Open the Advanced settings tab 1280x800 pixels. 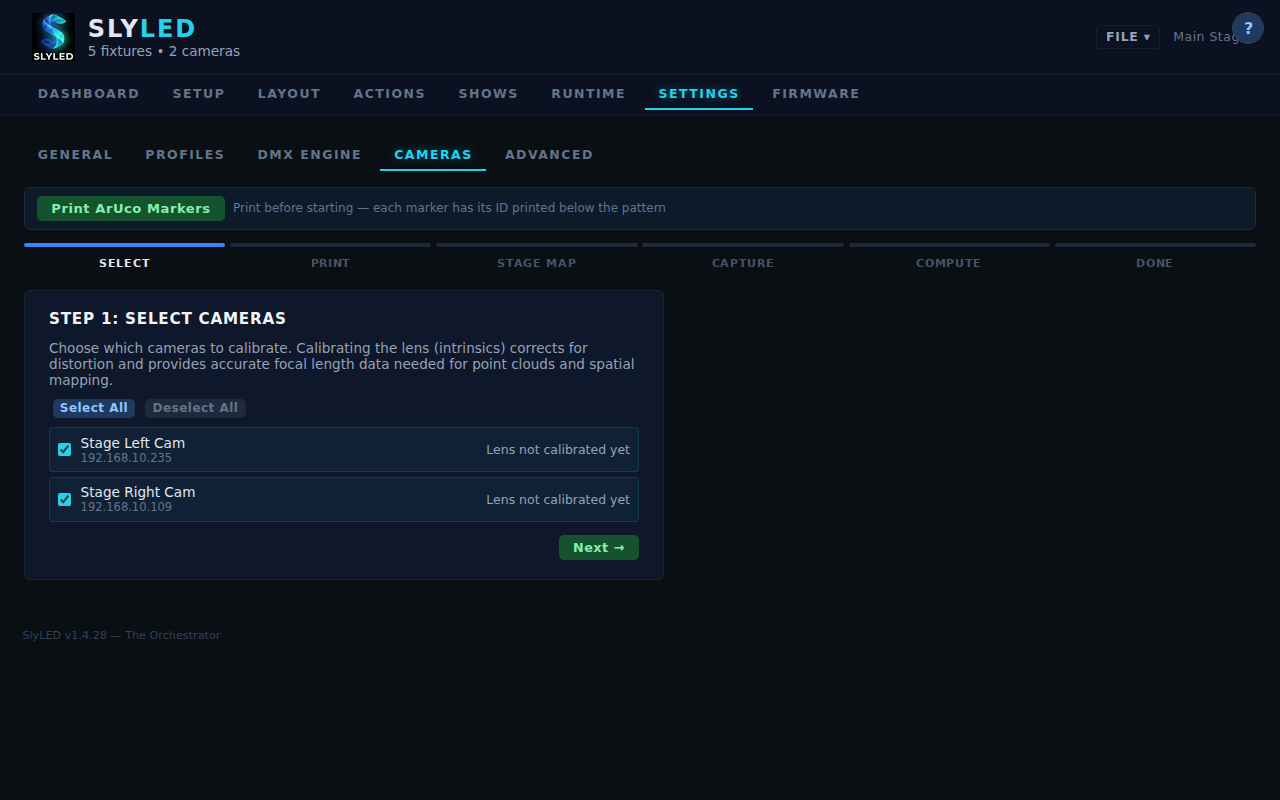pos(548,155)
